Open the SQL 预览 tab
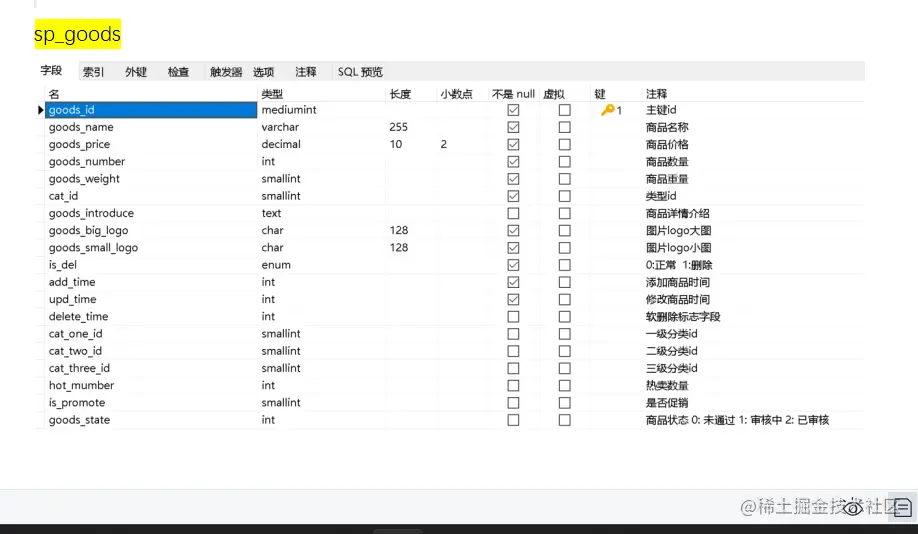This screenshot has height=534, width=918. point(360,71)
